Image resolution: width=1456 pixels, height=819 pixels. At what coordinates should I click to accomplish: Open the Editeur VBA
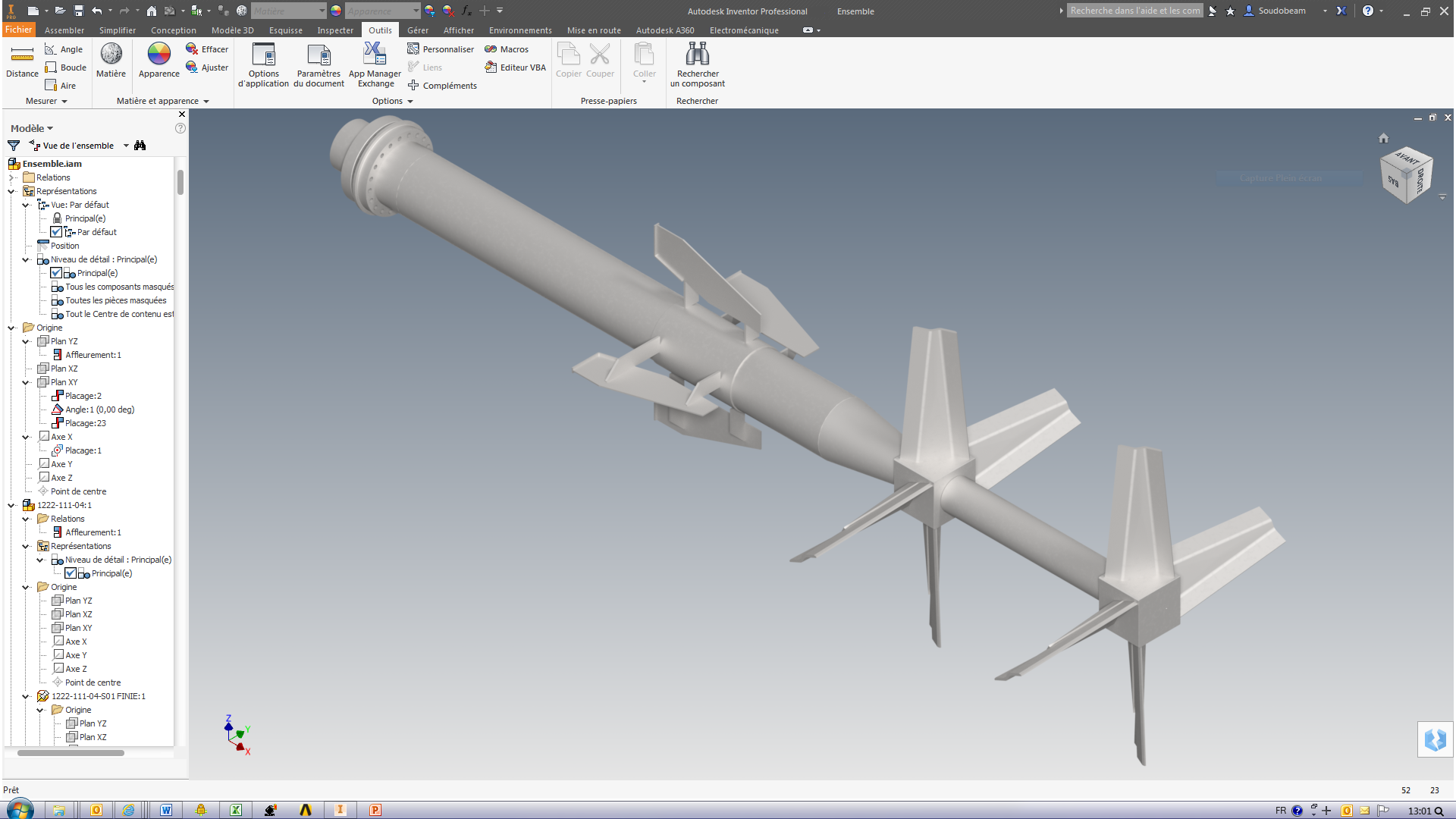pyautogui.click(x=515, y=67)
